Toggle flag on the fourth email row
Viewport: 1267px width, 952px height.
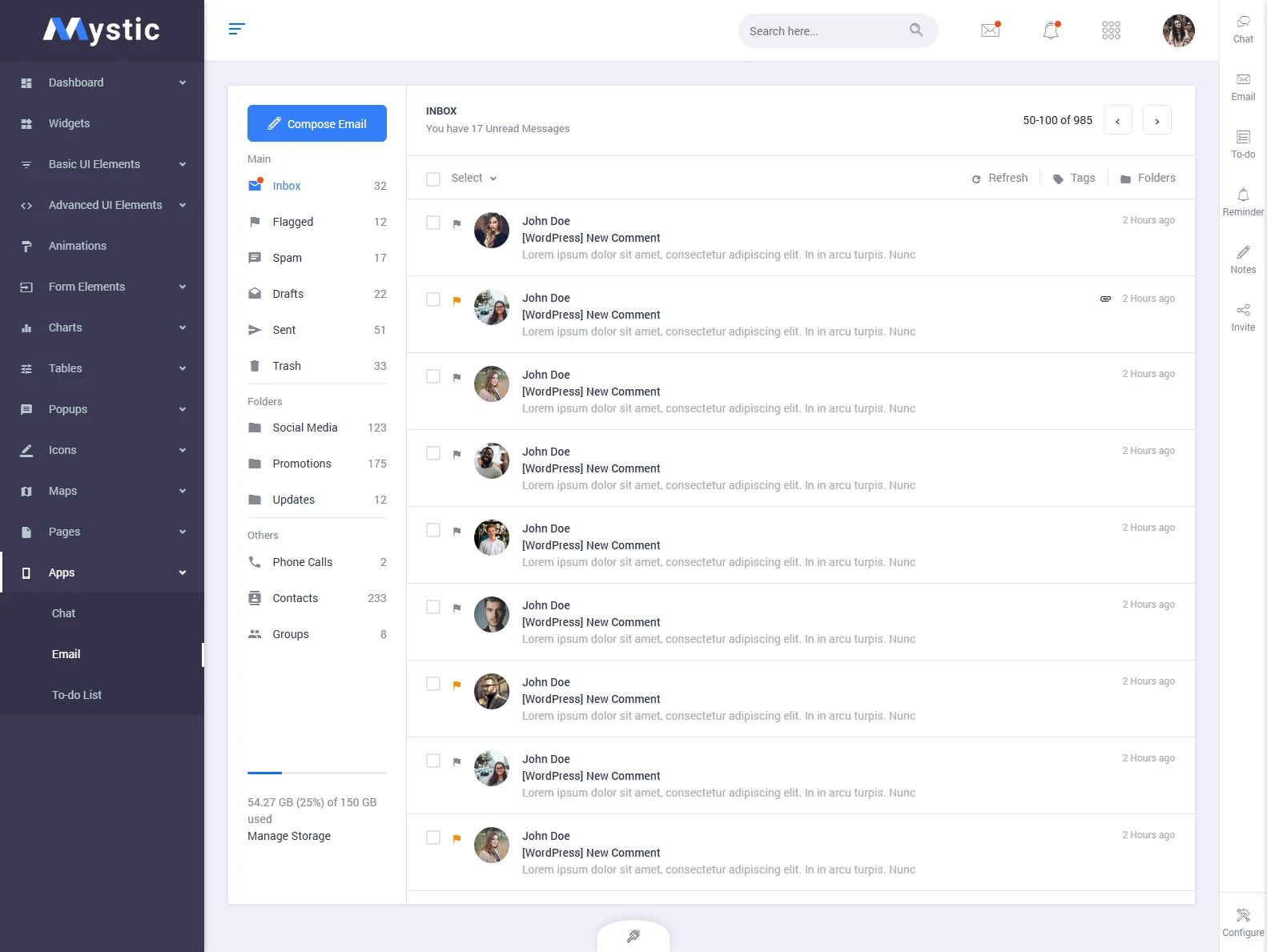(457, 454)
